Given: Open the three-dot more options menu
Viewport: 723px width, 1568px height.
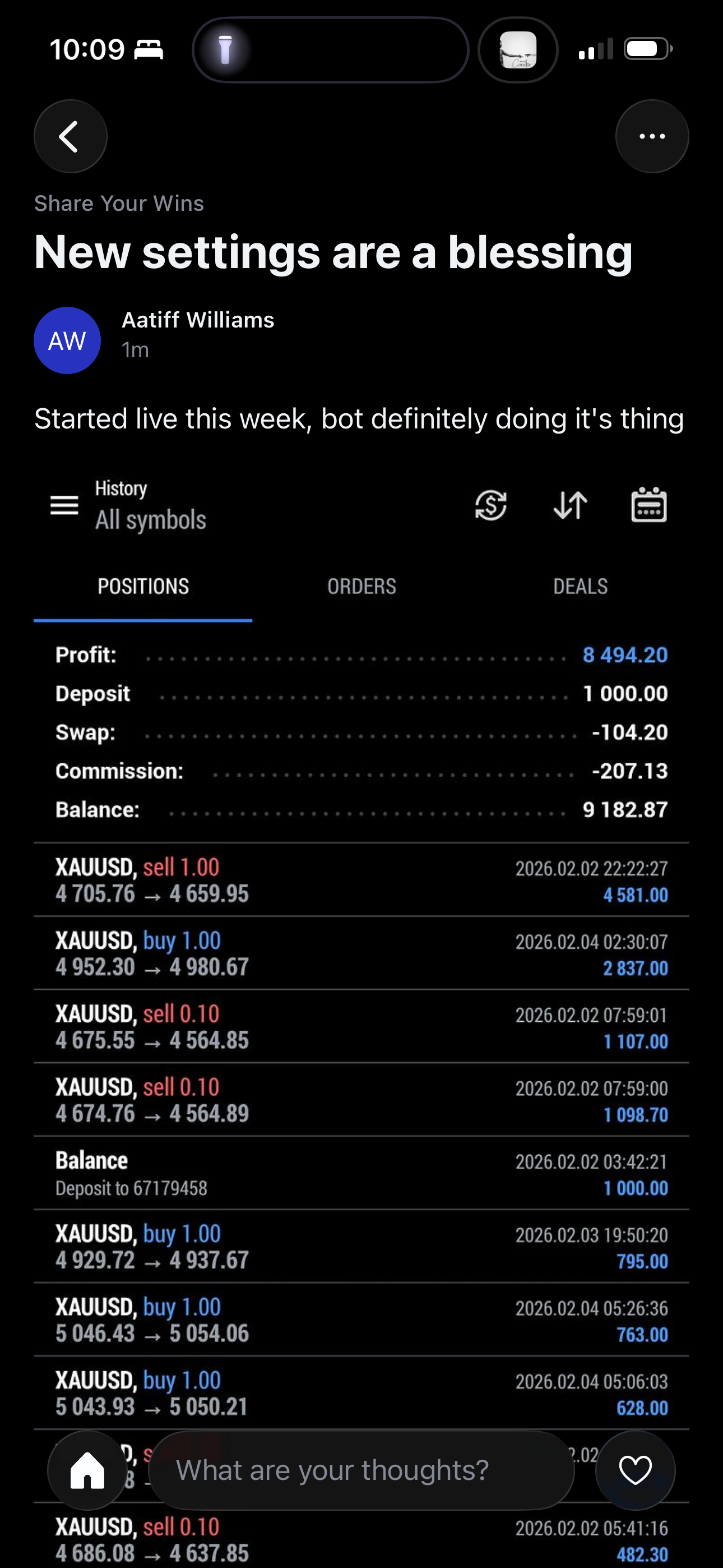Looking at the screenshot, I should [652, 136].
